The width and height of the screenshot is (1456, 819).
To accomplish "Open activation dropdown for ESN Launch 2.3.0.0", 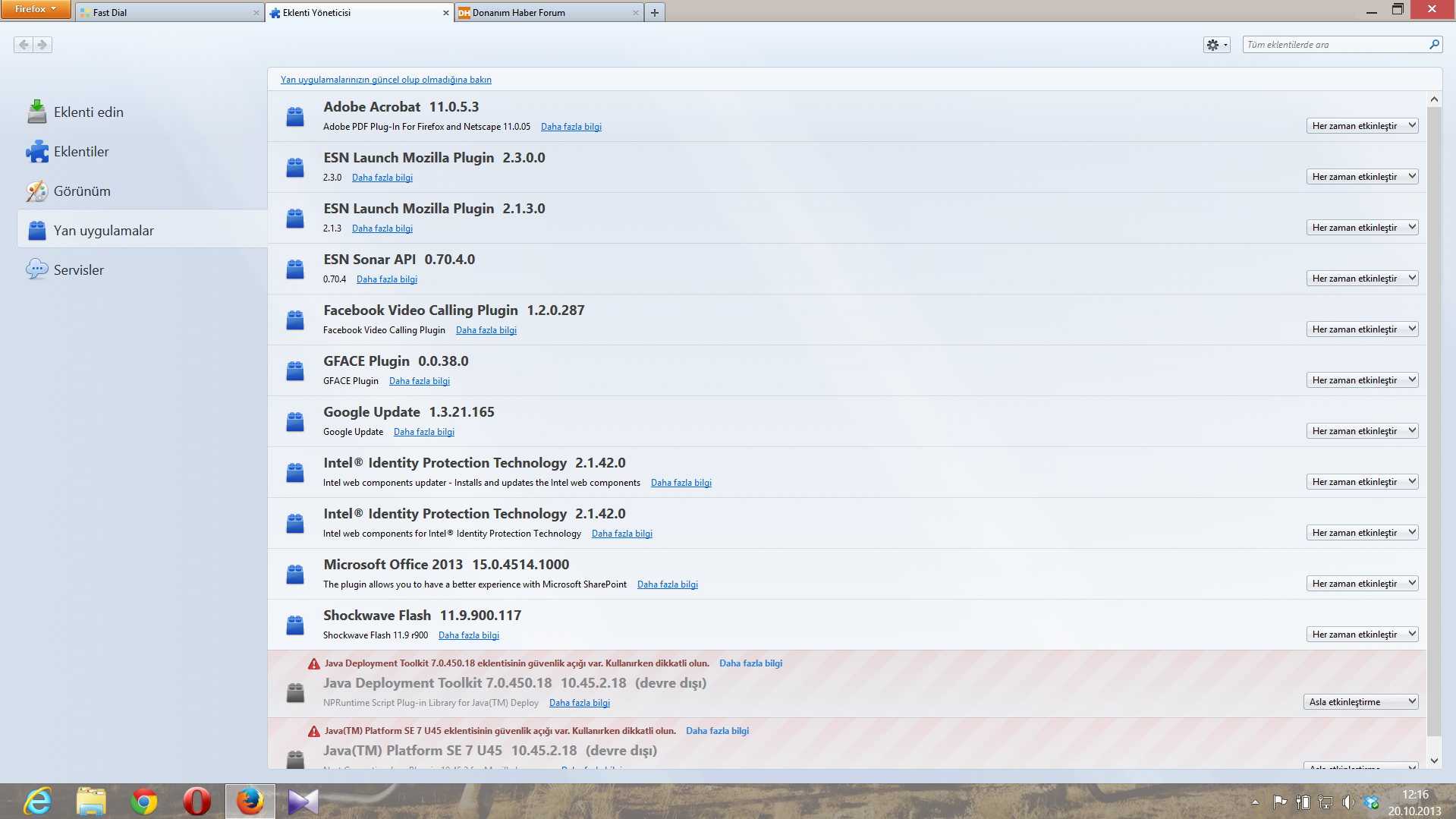I will click(1362, 177).
